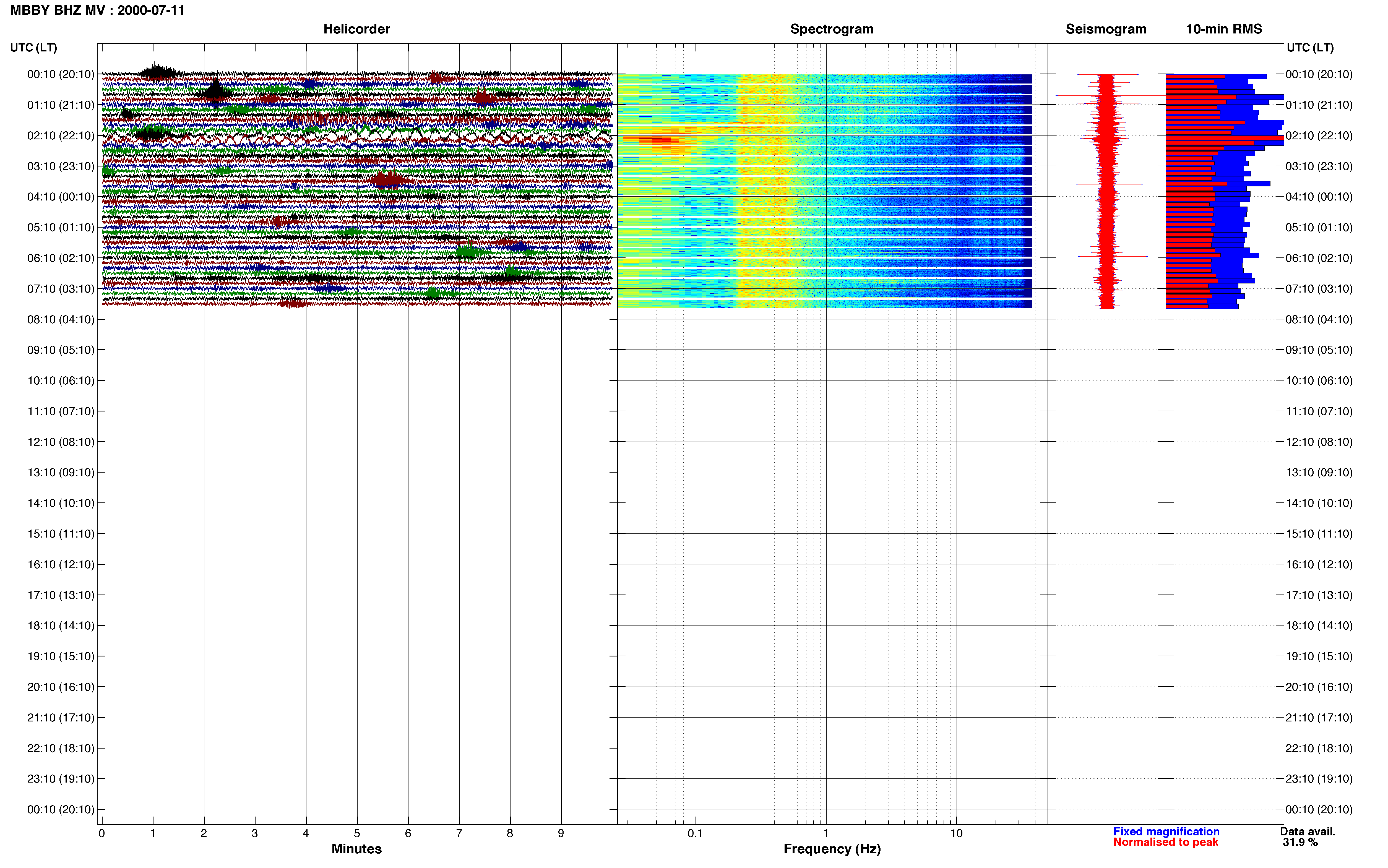Click the minute 0 tick label
1388x868 pixels.
101,833
